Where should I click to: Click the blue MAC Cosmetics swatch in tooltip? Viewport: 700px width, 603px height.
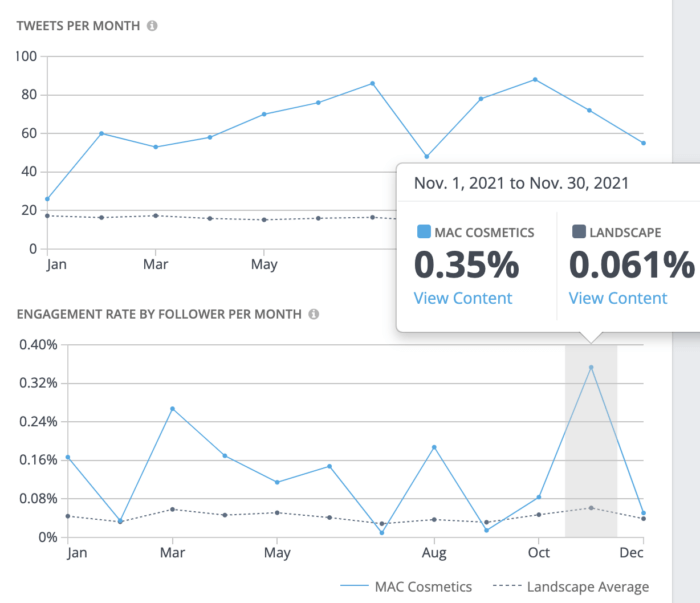423,232
